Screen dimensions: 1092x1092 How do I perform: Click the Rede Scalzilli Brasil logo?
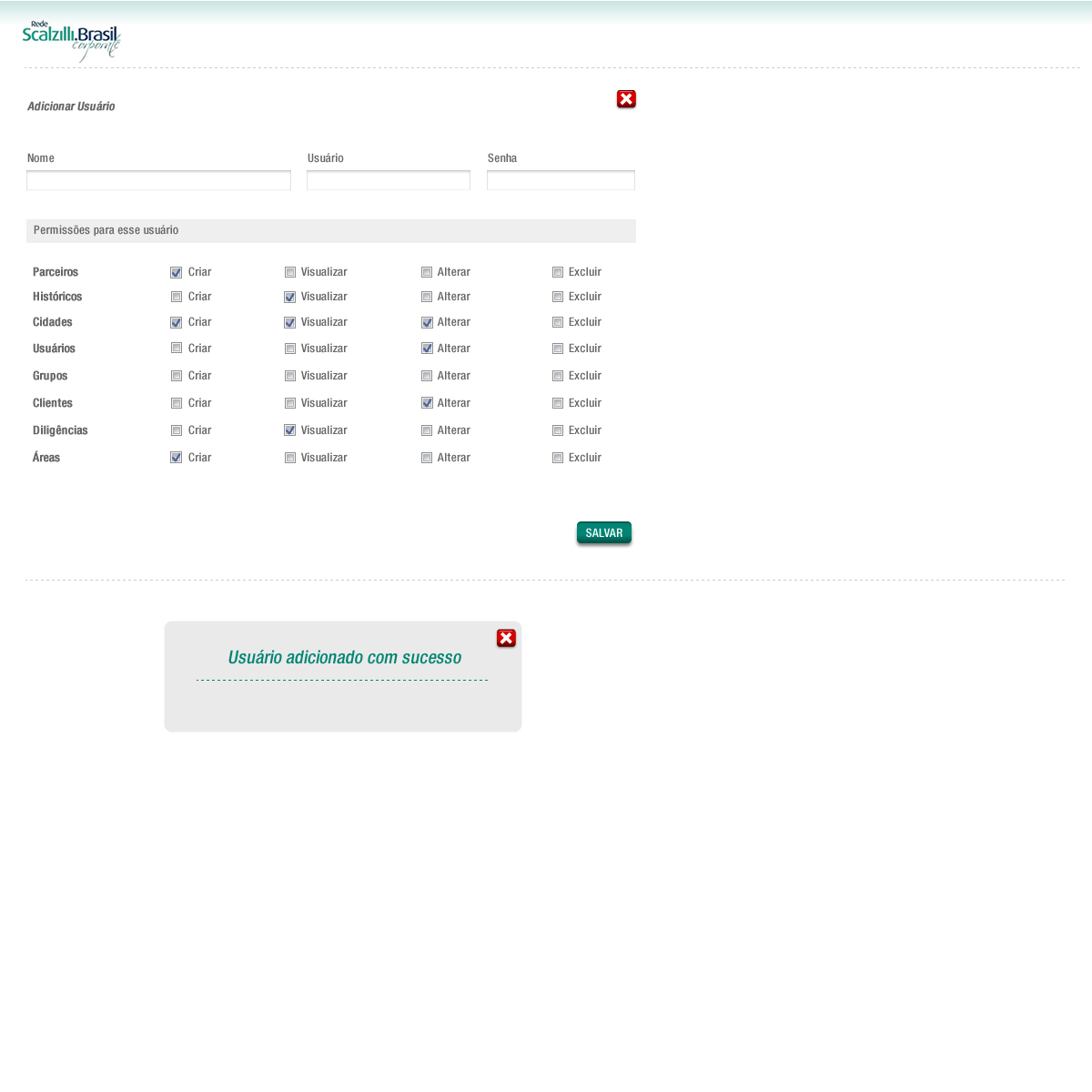click(x=71, y=41)
